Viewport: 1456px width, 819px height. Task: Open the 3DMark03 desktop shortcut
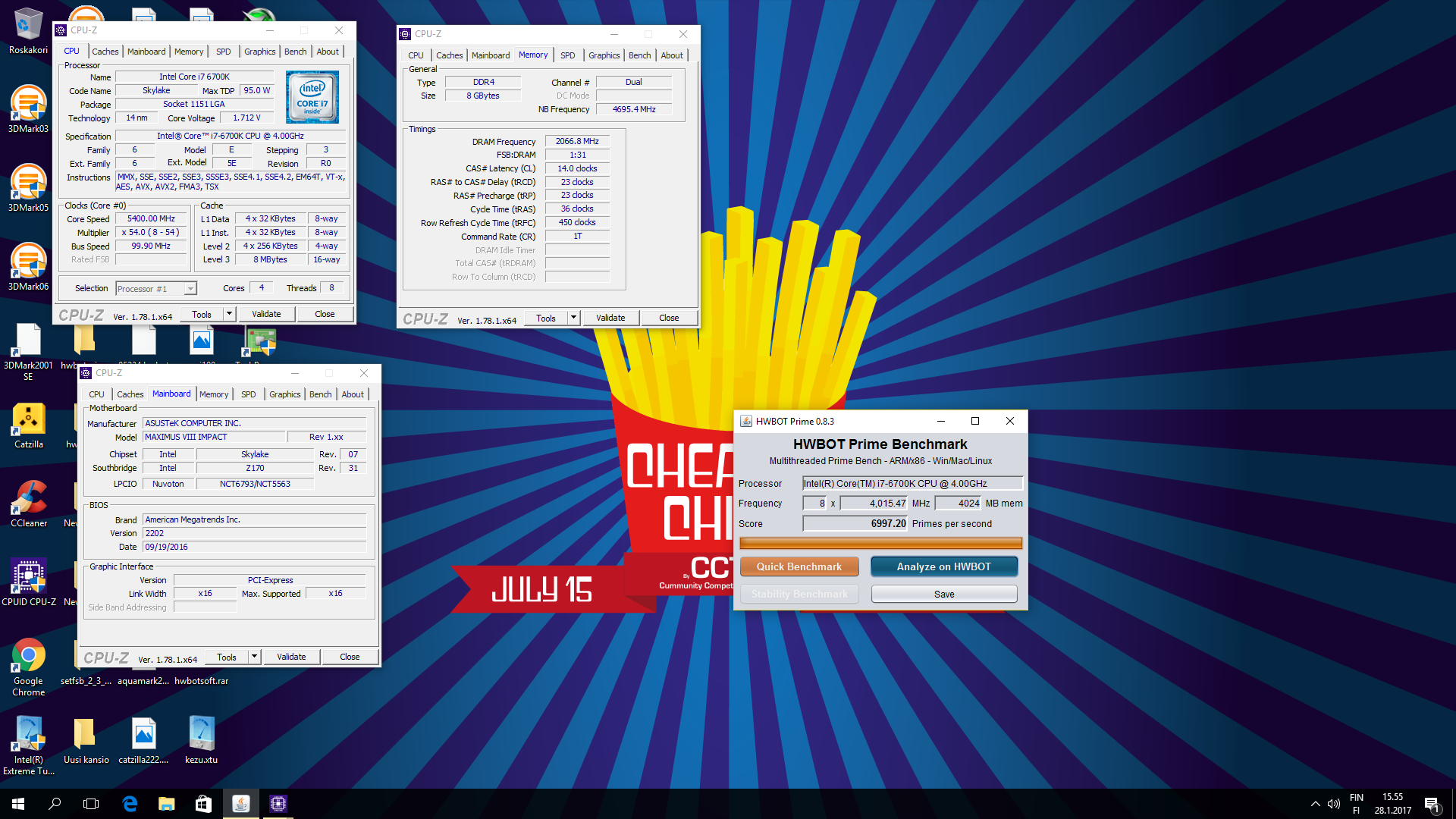(x=28, y=109)
